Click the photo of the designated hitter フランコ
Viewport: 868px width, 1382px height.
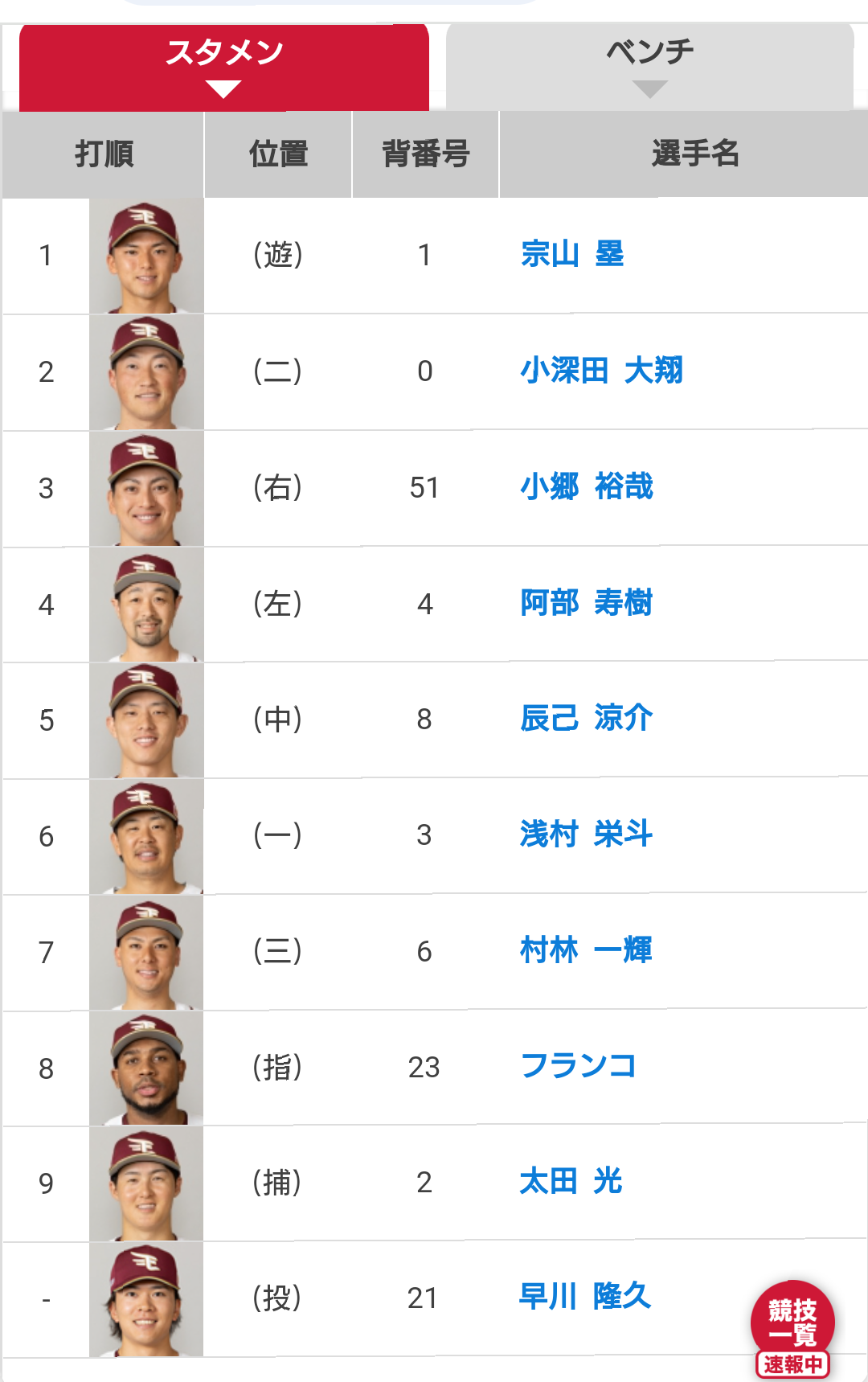pos(146,1068)
